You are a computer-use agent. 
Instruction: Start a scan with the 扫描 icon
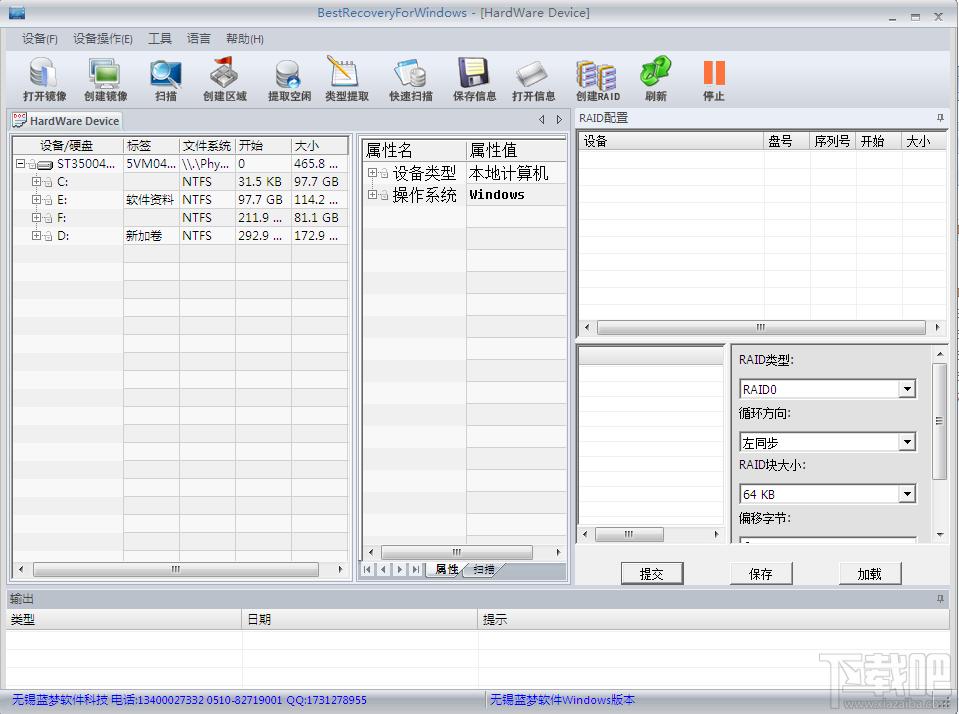[165, 75]
